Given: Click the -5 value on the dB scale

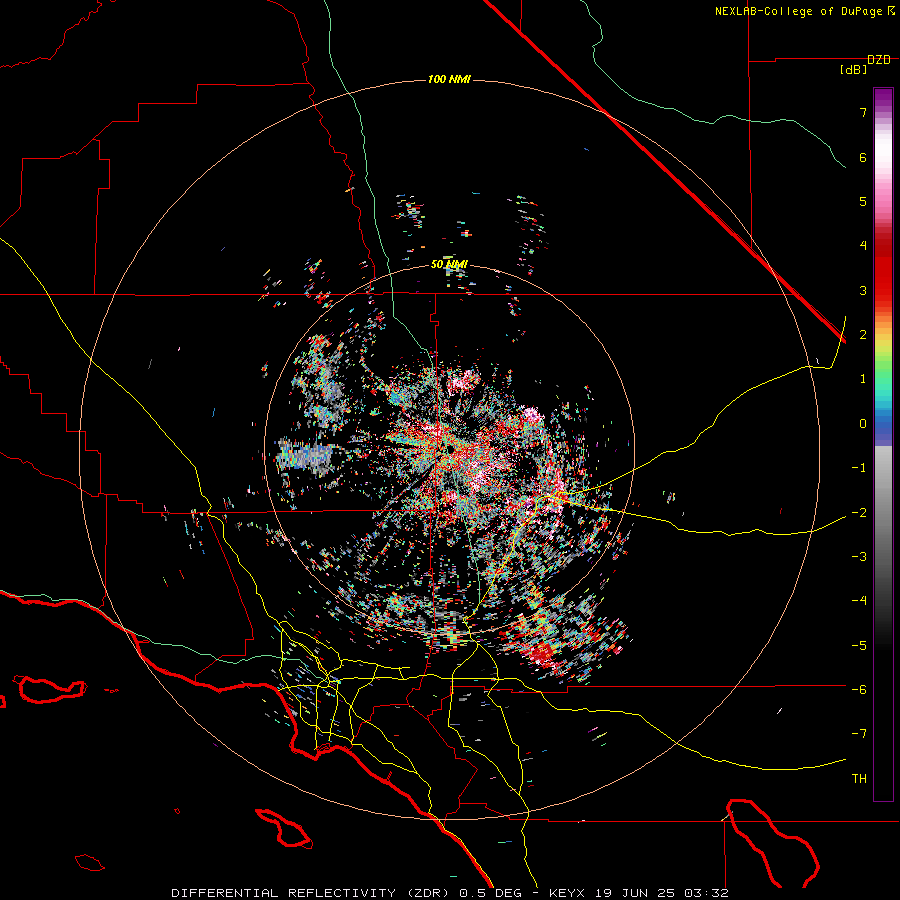Looking at the screenshot, I should (x=859, y=646).
